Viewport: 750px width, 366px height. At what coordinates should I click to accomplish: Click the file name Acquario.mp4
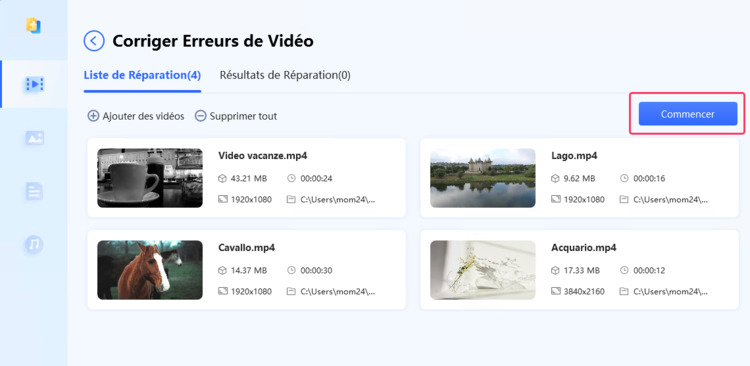(x=584, y=248)
